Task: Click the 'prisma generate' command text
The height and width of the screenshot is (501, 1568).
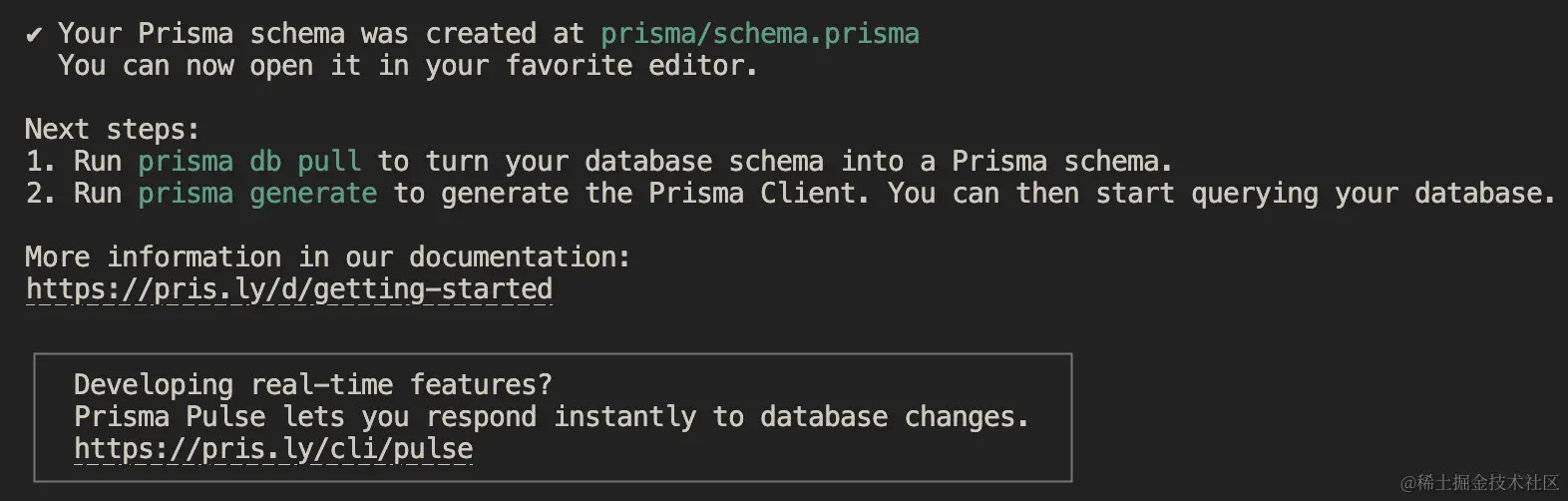Action: (x=257, y=194)
